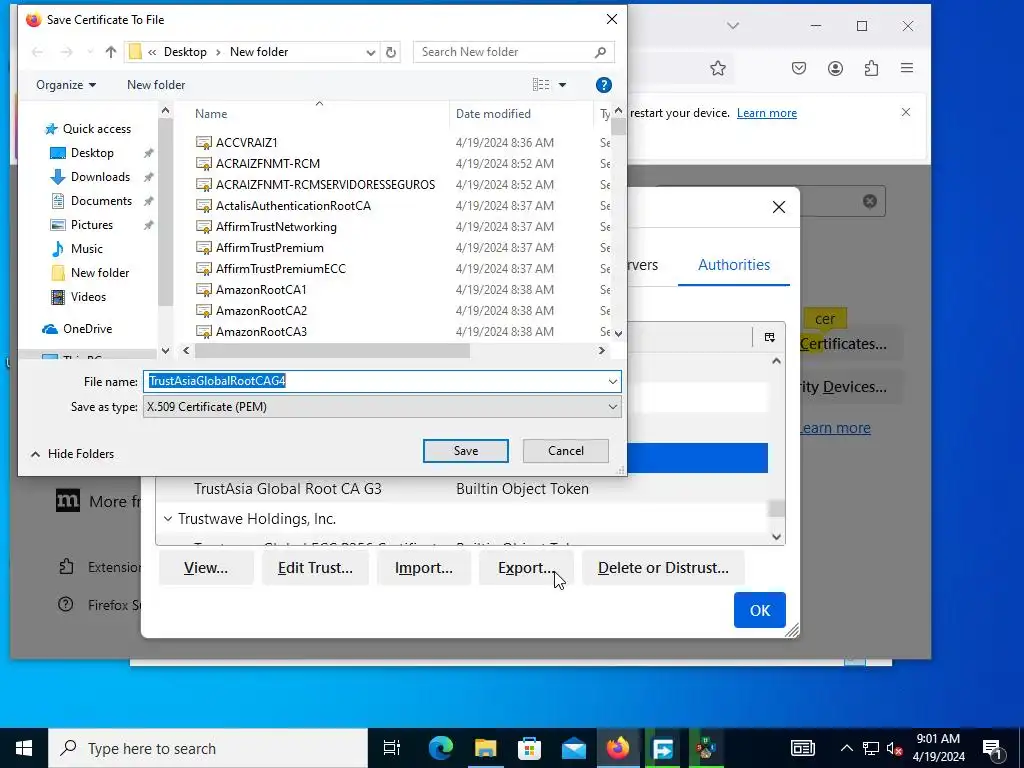Open the Pocket save icon in Firefox
The height and width of the screenshot is (768, 1024).
[x=799, y=69]
